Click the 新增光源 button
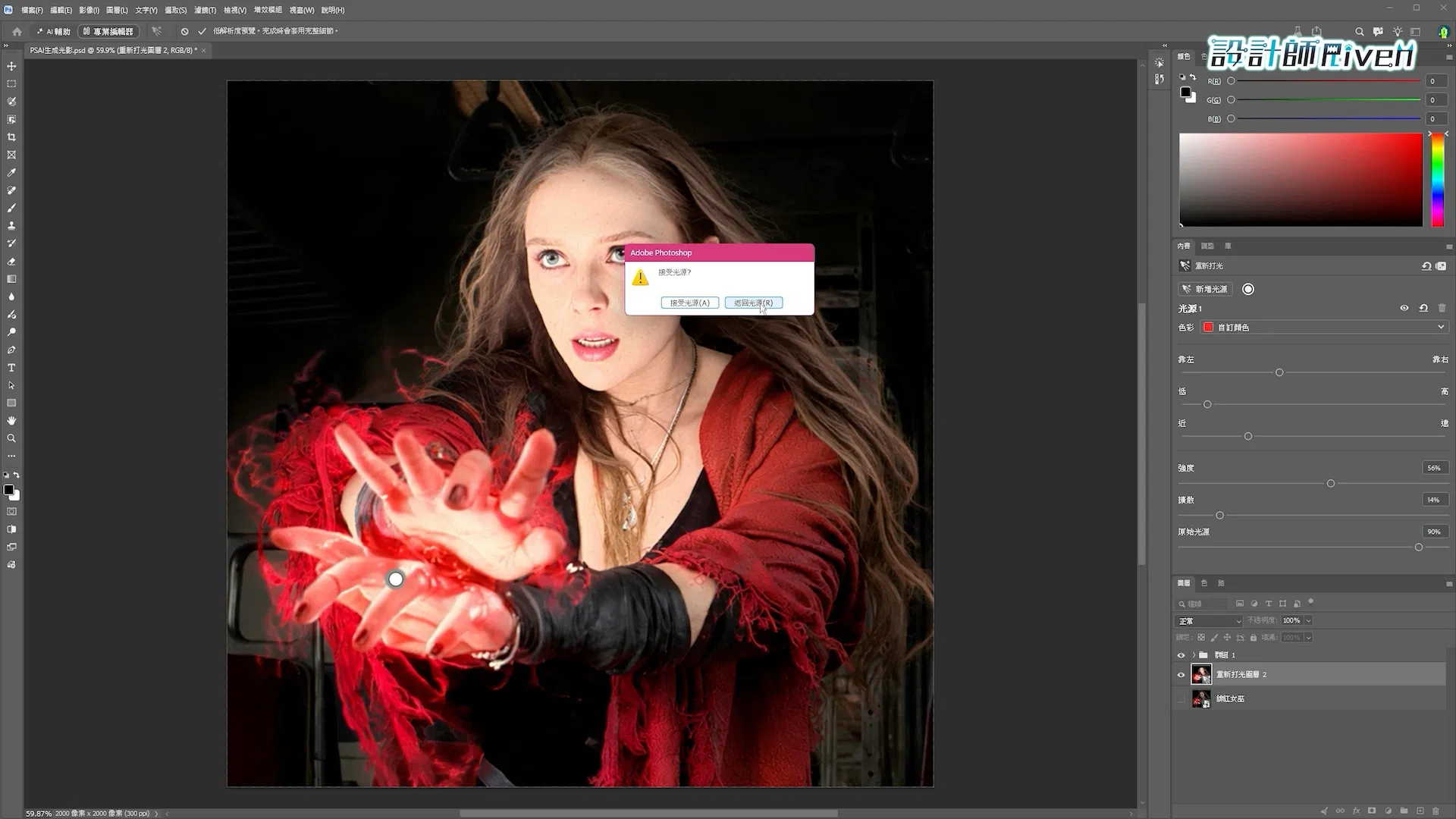Viewport: 1456px width, 819px height. click(1204, 289)
